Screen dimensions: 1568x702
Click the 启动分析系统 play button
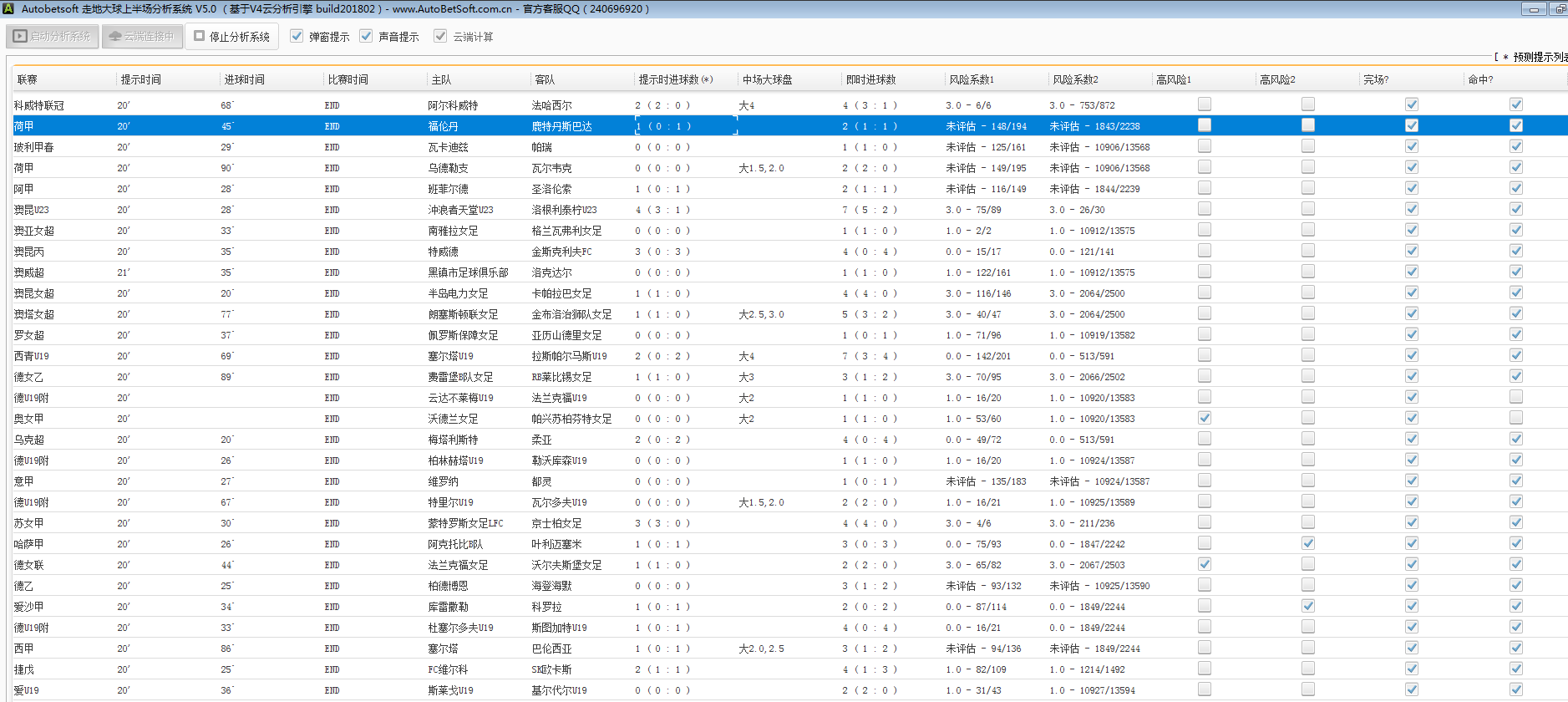coord(53,37)
